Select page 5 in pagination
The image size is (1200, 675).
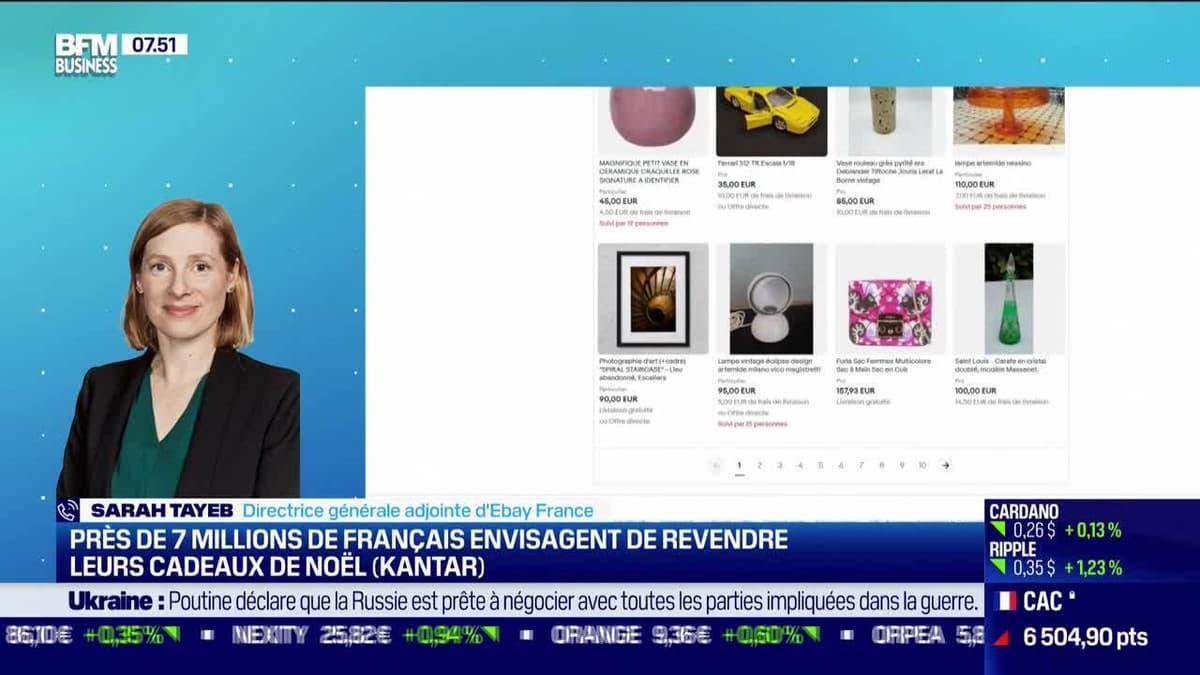pos(820,465)
